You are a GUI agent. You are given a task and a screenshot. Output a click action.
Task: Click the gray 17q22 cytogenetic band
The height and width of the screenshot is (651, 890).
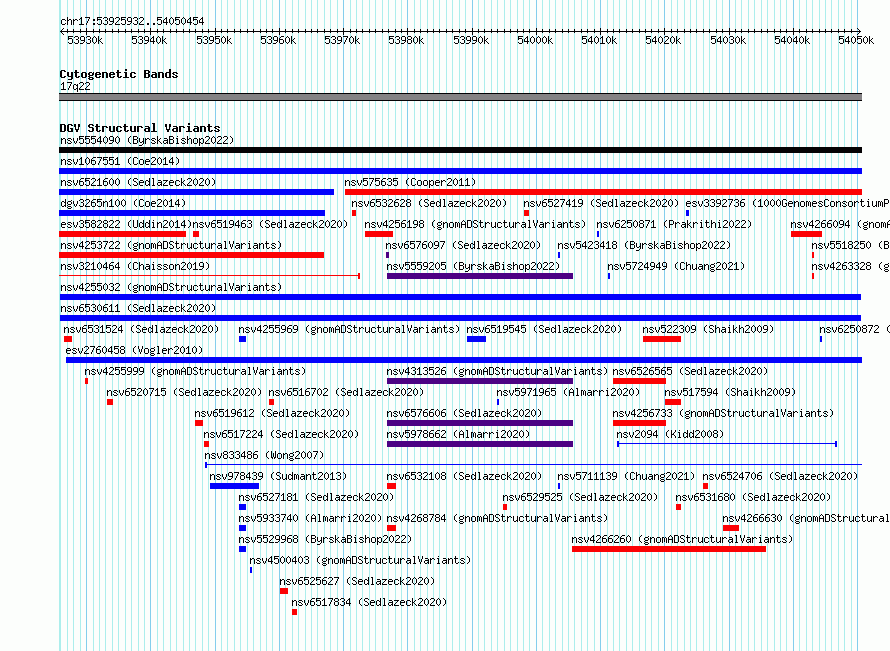pyautogui.click(x=460, y=97)
